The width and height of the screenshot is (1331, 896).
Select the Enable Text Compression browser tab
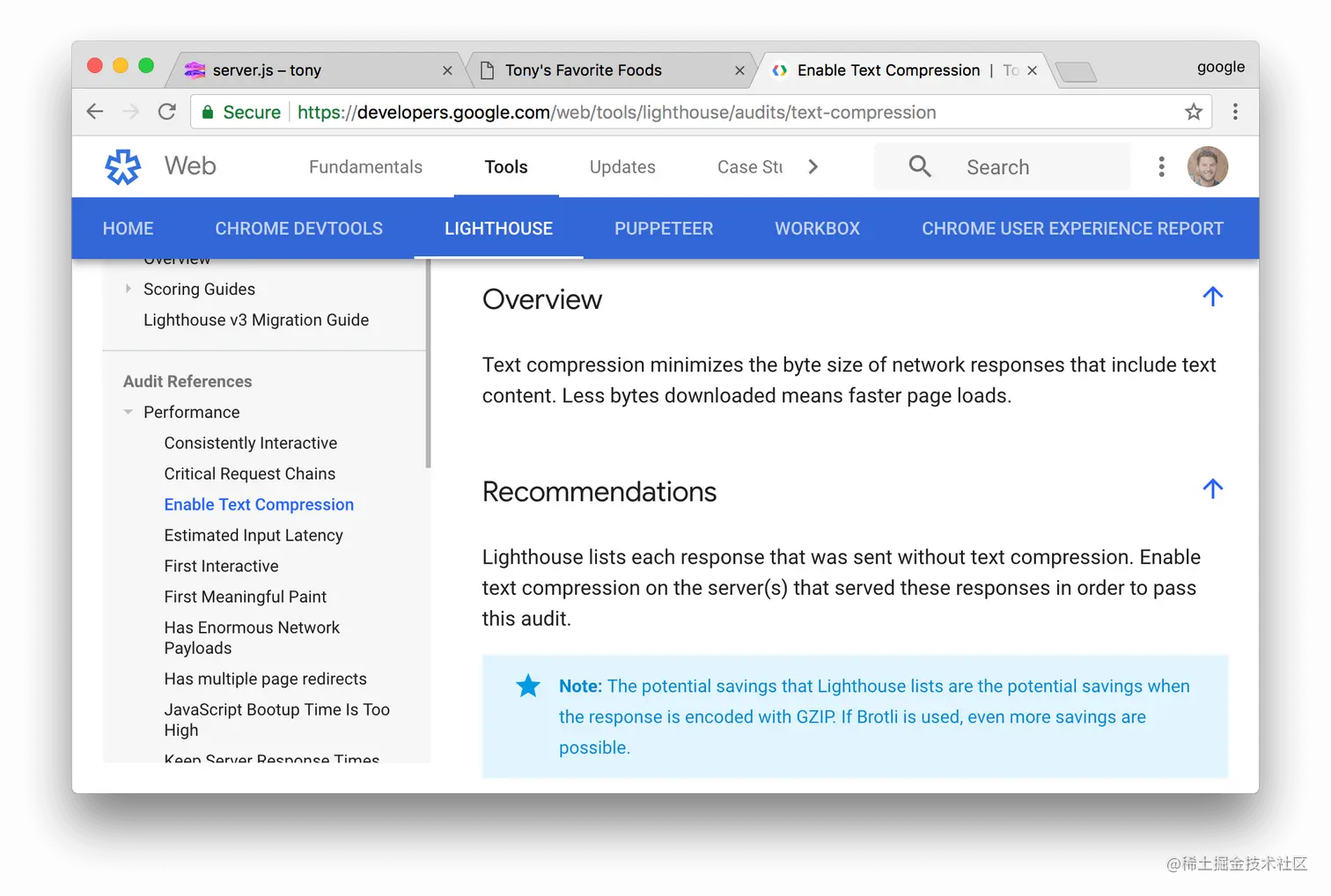[902, 70]
